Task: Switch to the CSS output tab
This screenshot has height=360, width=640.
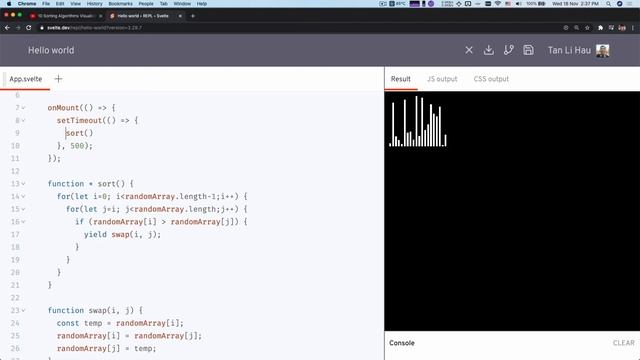Action: 491,79
